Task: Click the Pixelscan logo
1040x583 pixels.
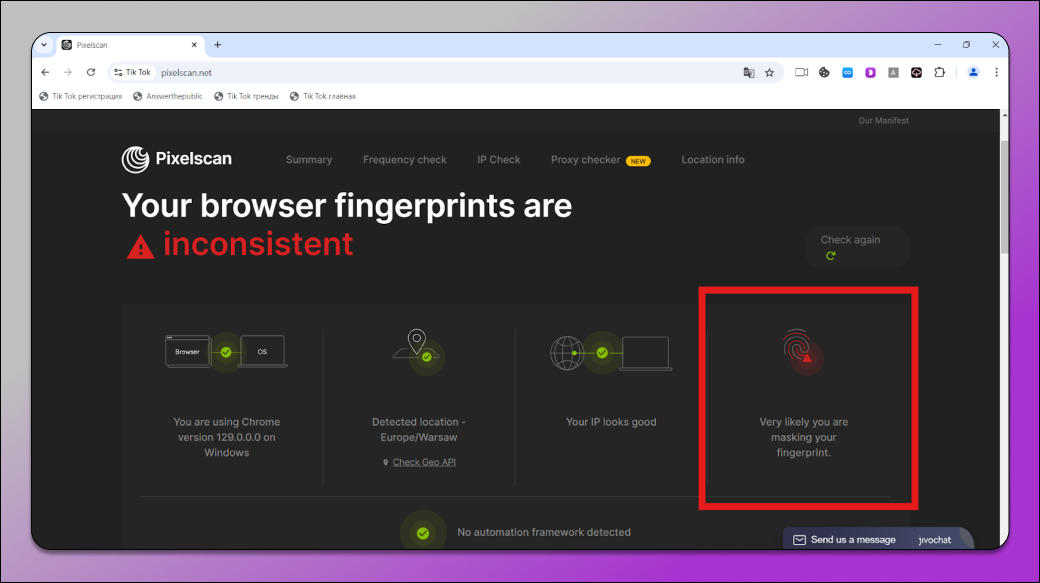Action: pyautogui.click(x=177, y=160)
